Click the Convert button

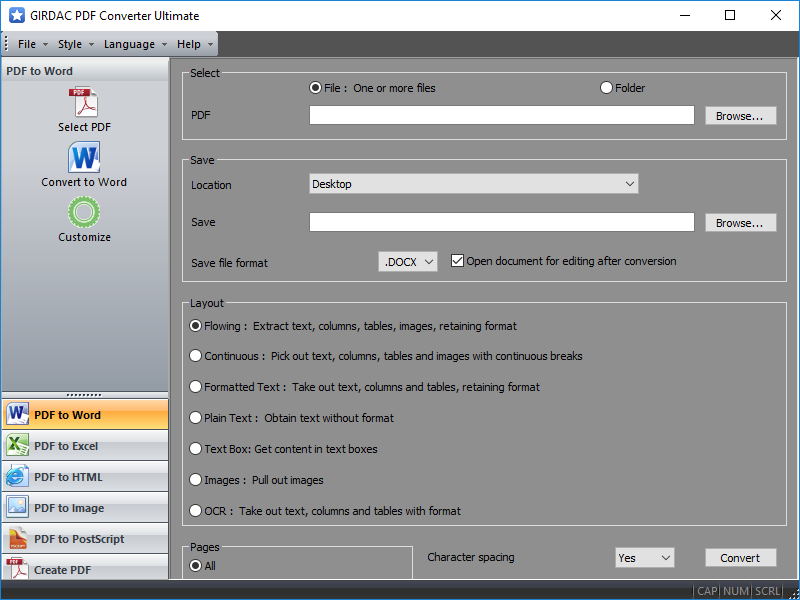click(x=740, y=558)
